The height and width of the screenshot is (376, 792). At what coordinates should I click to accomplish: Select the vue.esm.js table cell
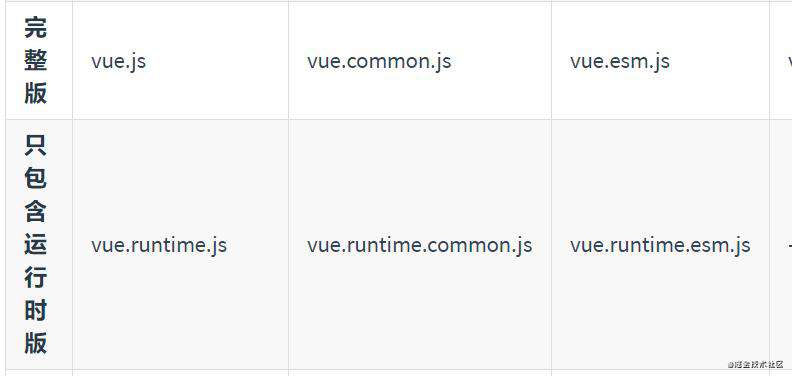click(660, 61)
